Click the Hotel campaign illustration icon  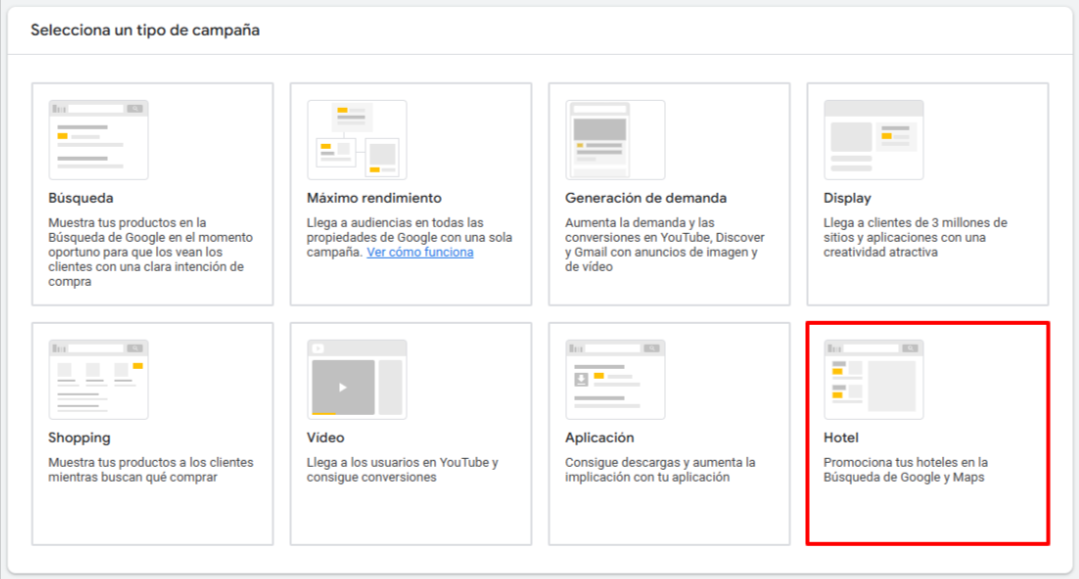click(874, 379)
